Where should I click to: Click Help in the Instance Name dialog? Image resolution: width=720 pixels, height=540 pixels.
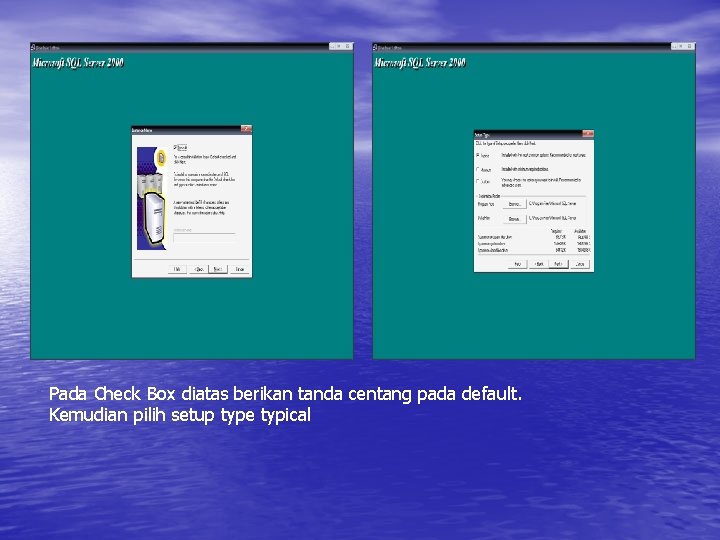tap(177, 269)
